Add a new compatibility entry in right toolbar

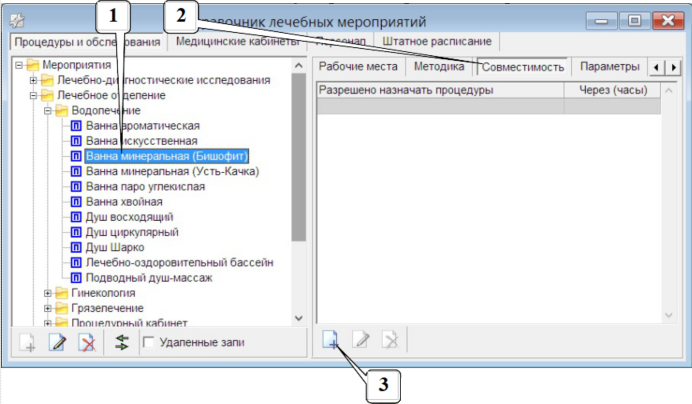click(330, 342)
